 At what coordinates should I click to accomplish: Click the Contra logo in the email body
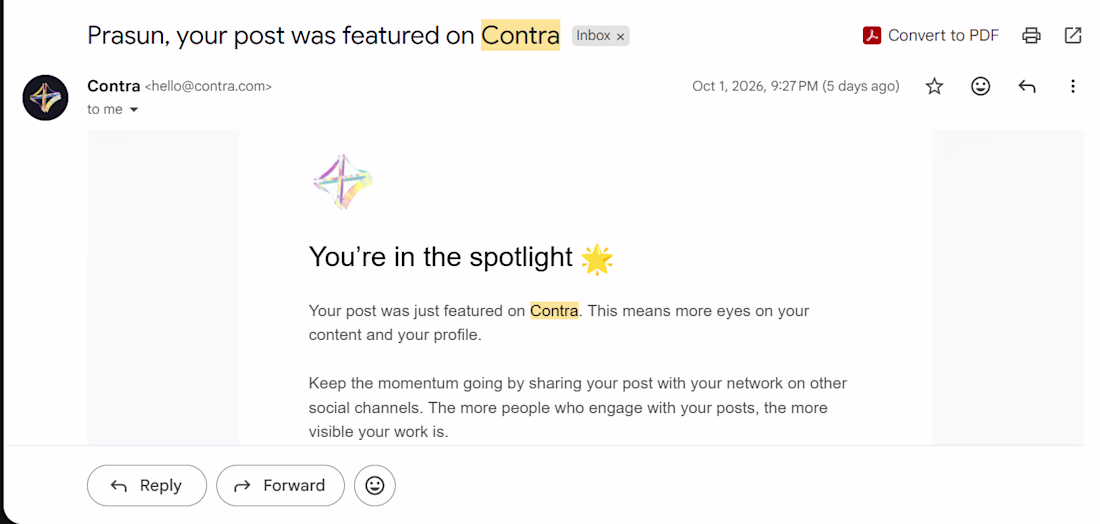[x=342, y=182]
